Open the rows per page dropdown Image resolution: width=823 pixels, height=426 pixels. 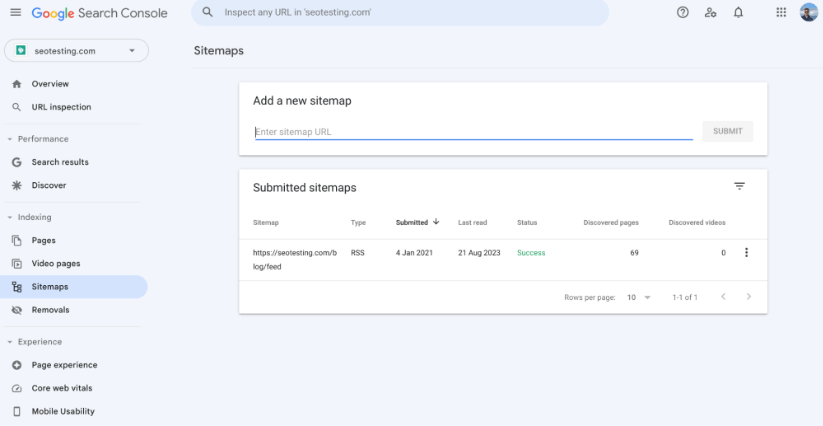(x=638, y=297)
